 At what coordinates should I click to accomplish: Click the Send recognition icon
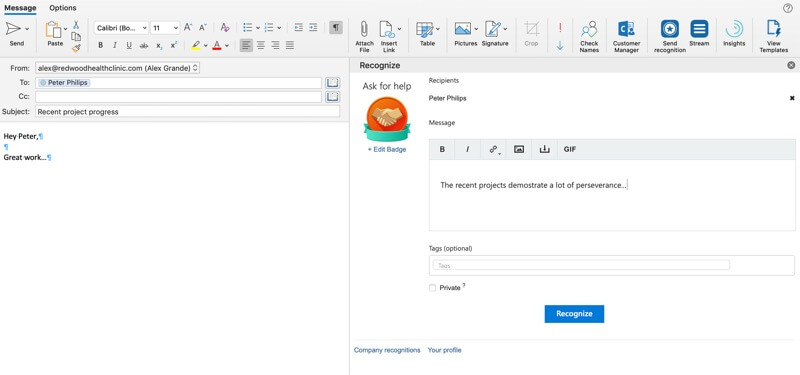point(669,29)
